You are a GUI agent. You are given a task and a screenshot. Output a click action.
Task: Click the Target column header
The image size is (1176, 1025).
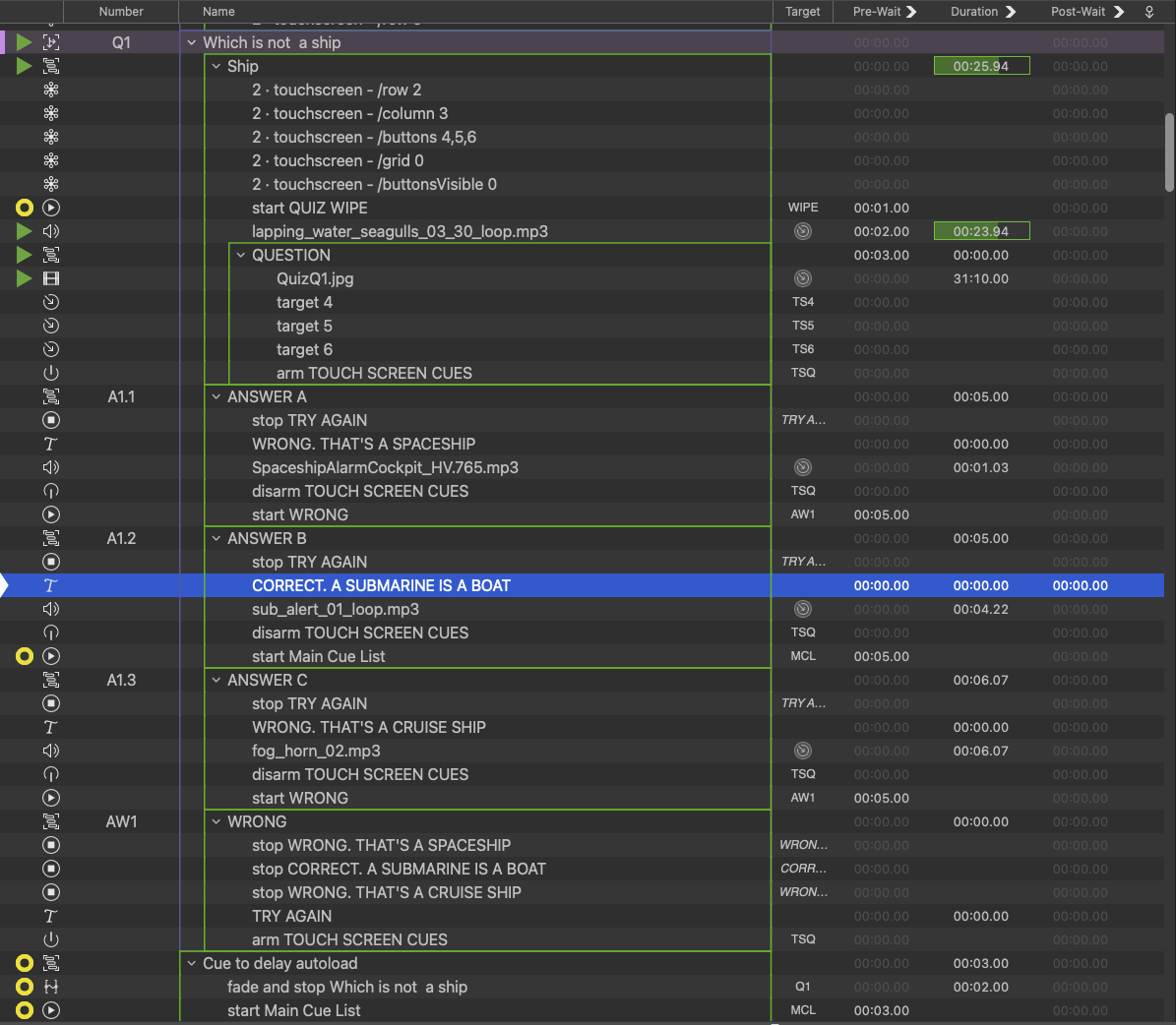[x=802, y=12]
